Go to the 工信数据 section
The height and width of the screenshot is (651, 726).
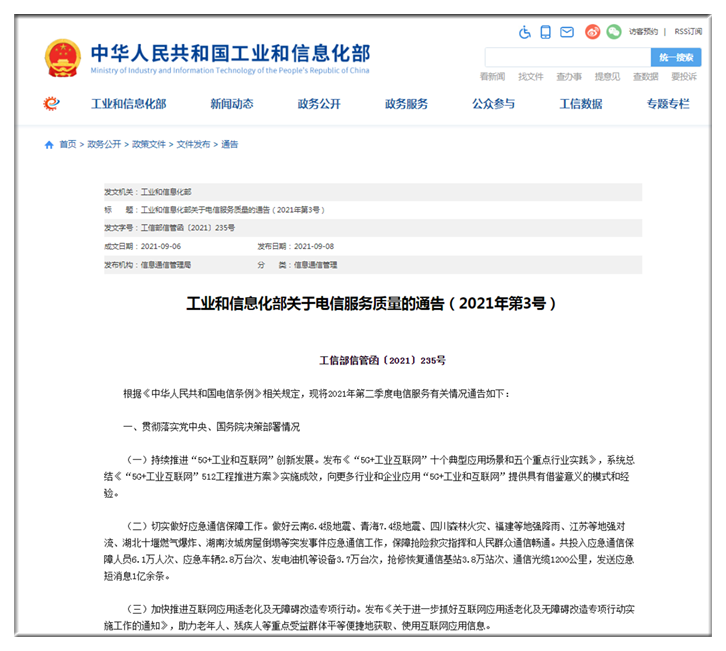580,104
